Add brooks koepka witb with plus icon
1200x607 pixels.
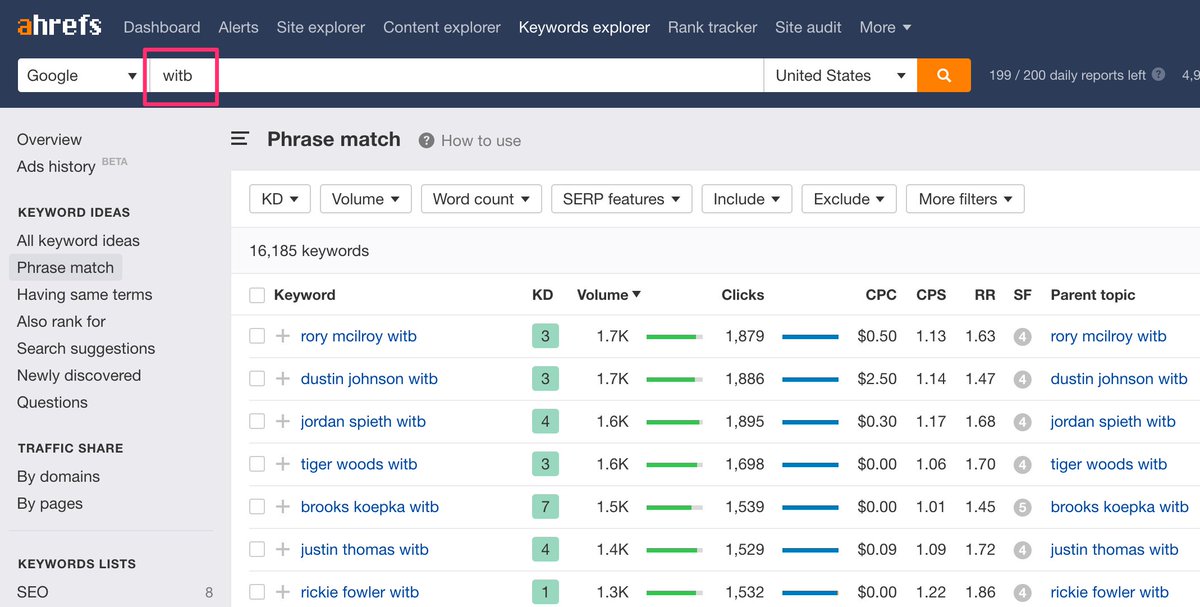pos(283,507)
